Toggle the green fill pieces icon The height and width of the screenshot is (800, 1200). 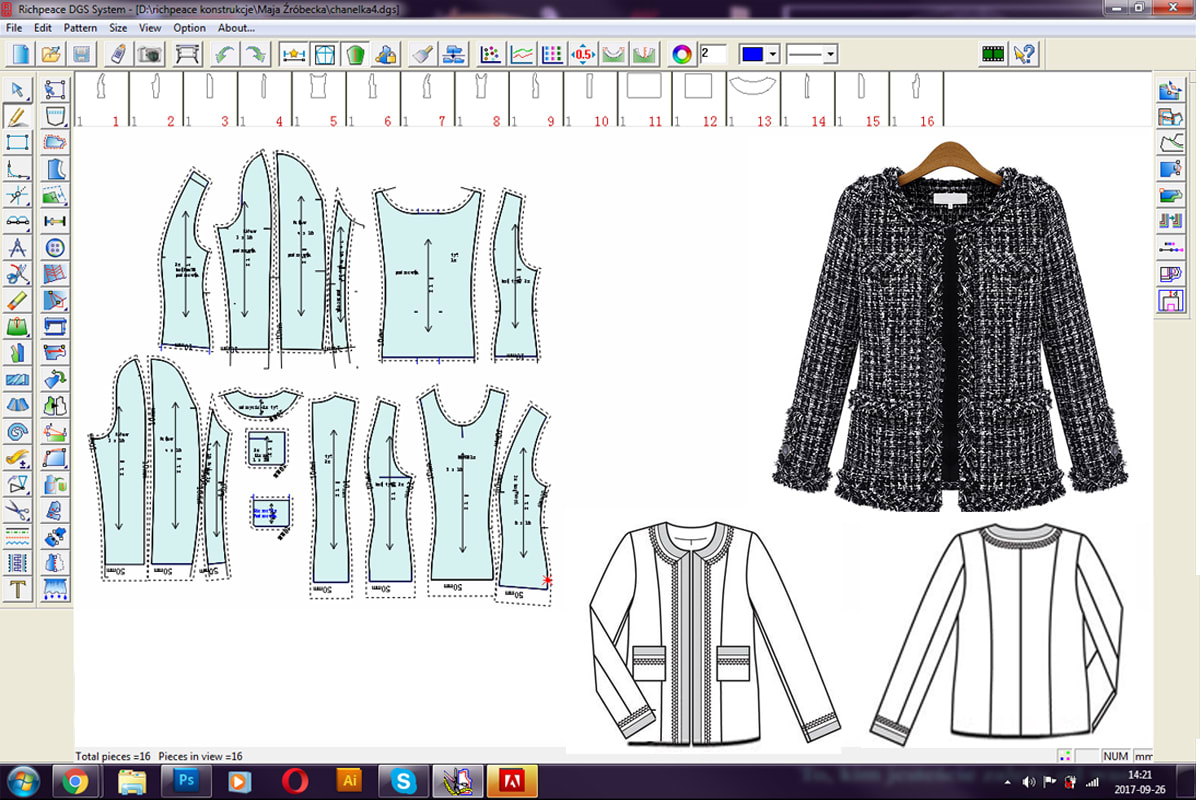pyautogui.click(x=355, y=54)
